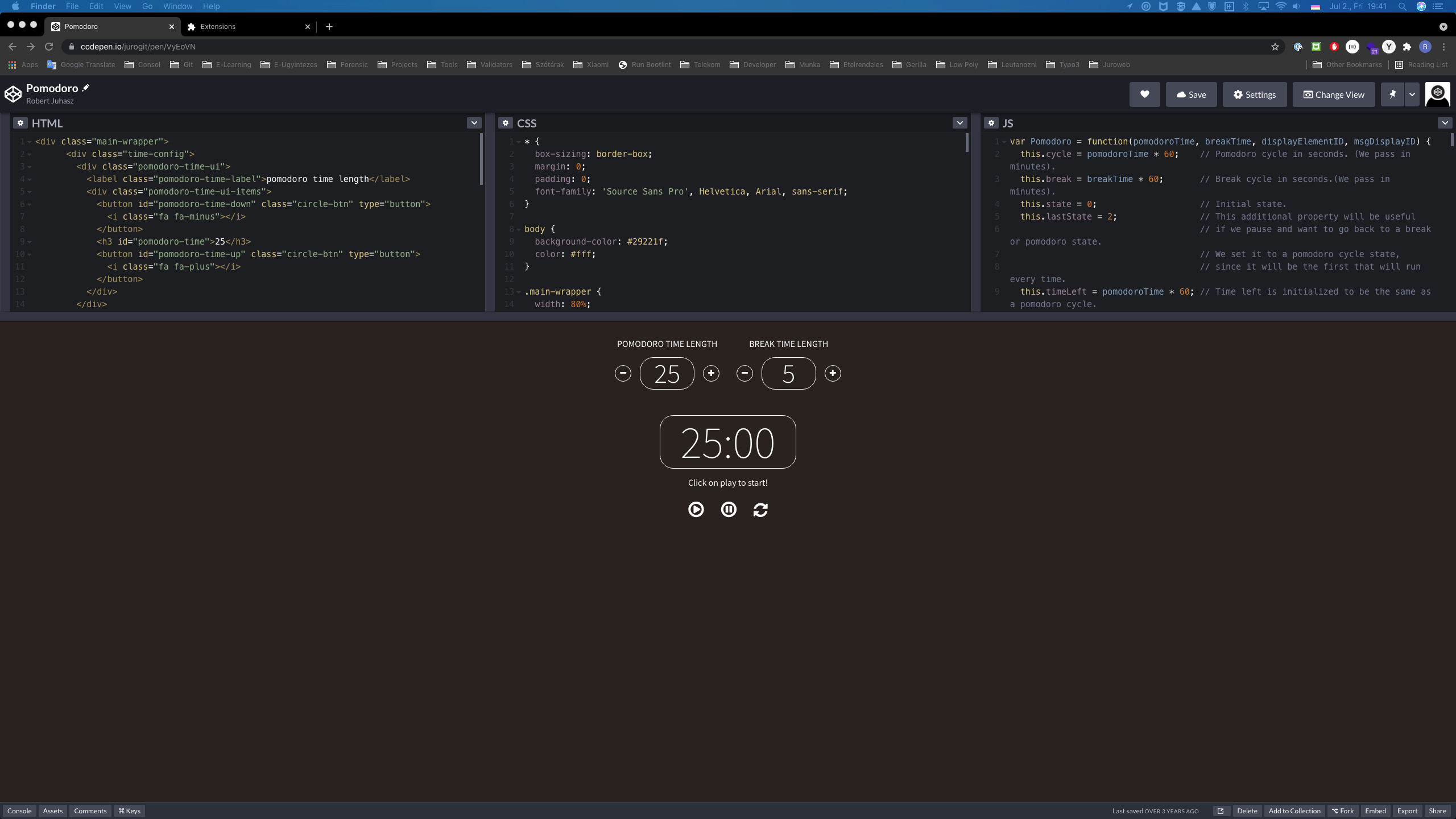Open the Export menu
This screenshot has width=1456, height=819.
point(1407,811)
